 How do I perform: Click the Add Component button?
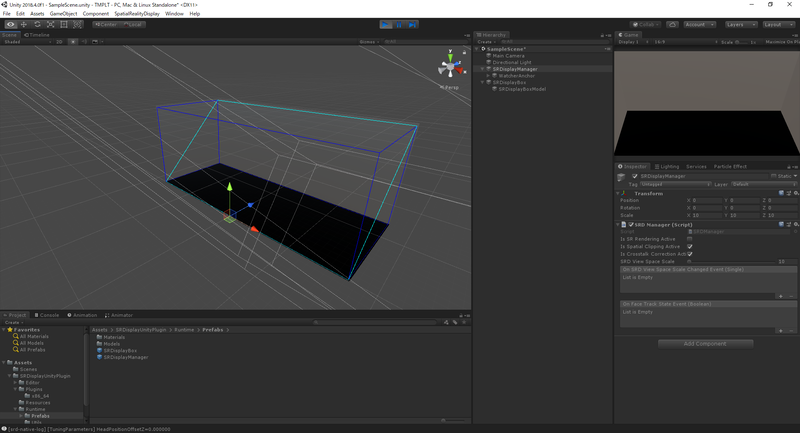click(x=705, y=343)
